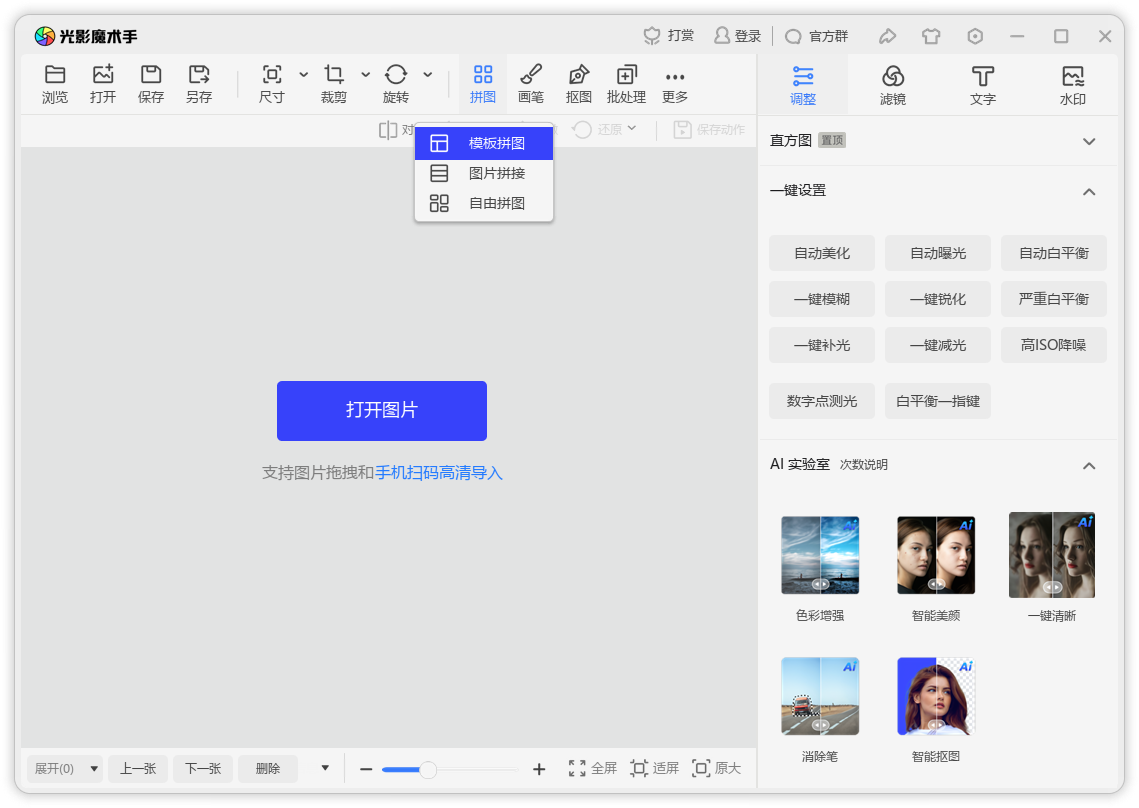Select the 抠图 cutout tool
This screenshot has width=1139, height=808.
tap(579, 84)
